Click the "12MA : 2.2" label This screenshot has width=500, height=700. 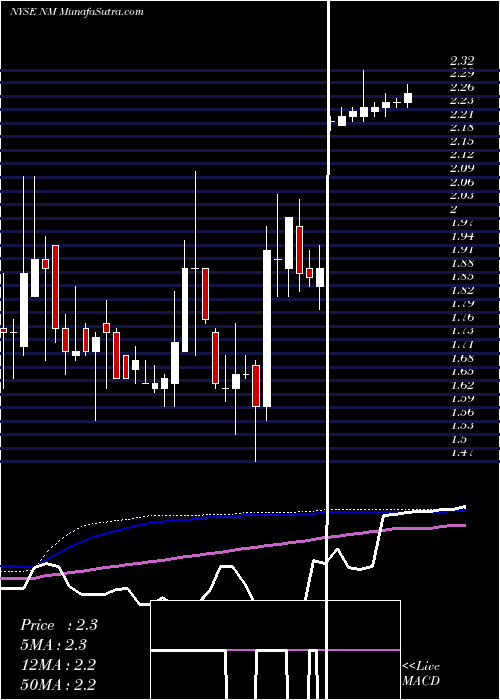click(x=58, y=665)
